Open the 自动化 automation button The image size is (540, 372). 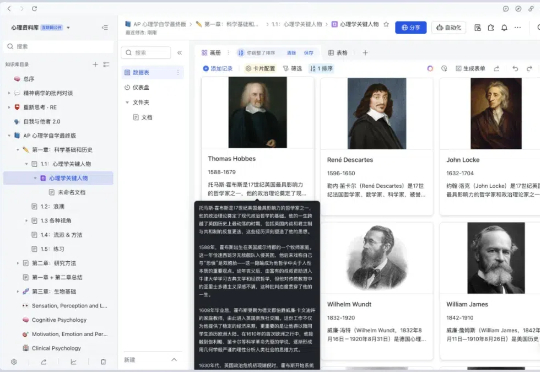(x=448, y=28)
